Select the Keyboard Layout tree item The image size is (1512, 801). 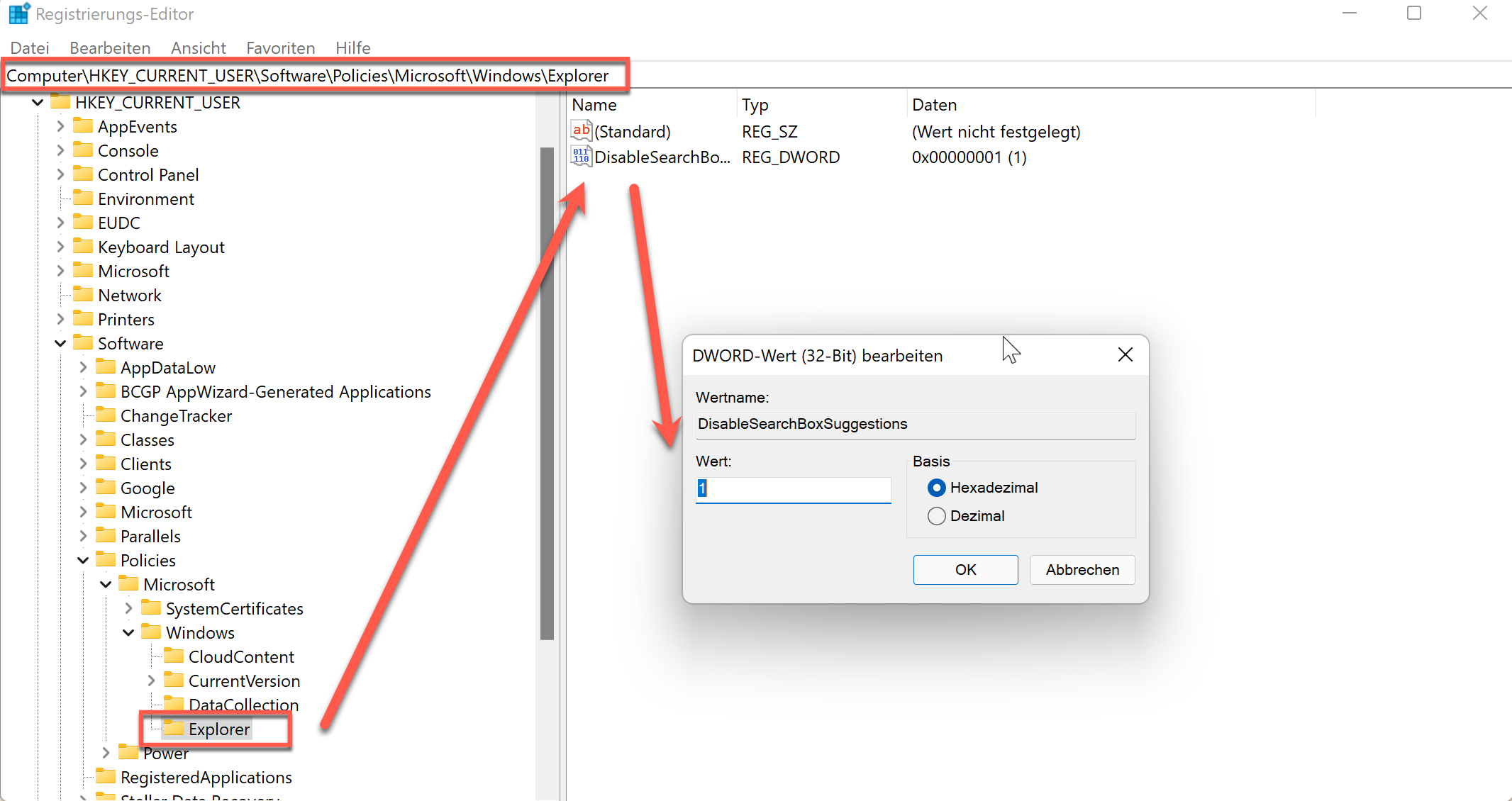click(x=161, y=247)
